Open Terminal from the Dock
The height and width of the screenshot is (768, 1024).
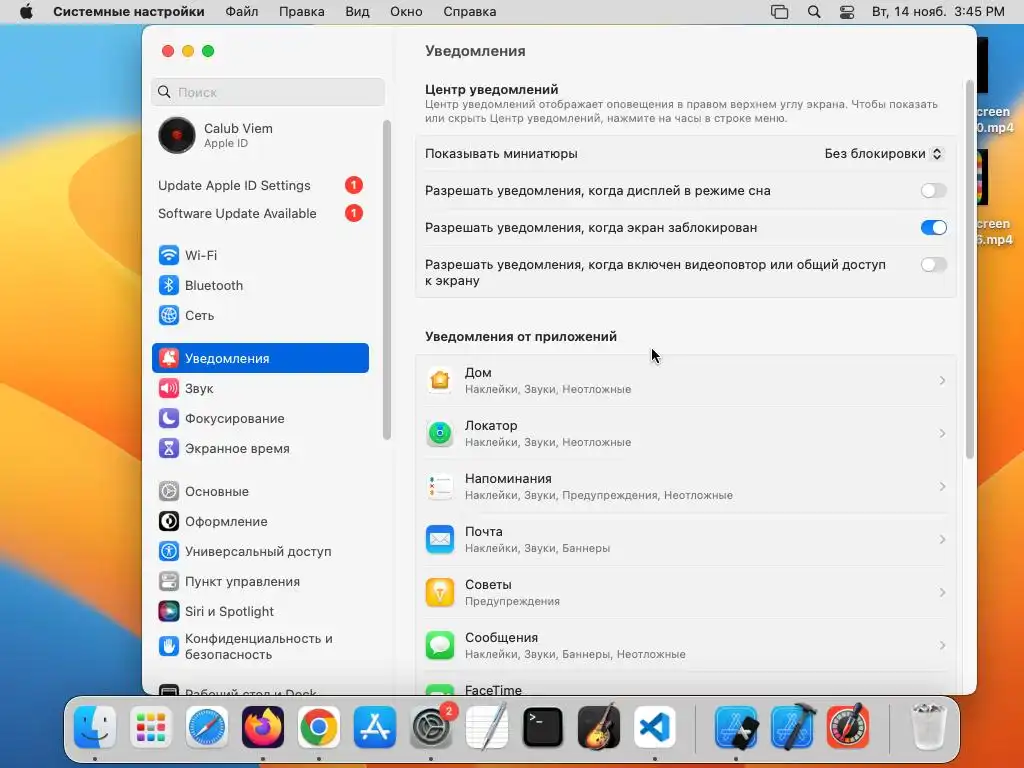pos(543,727)
